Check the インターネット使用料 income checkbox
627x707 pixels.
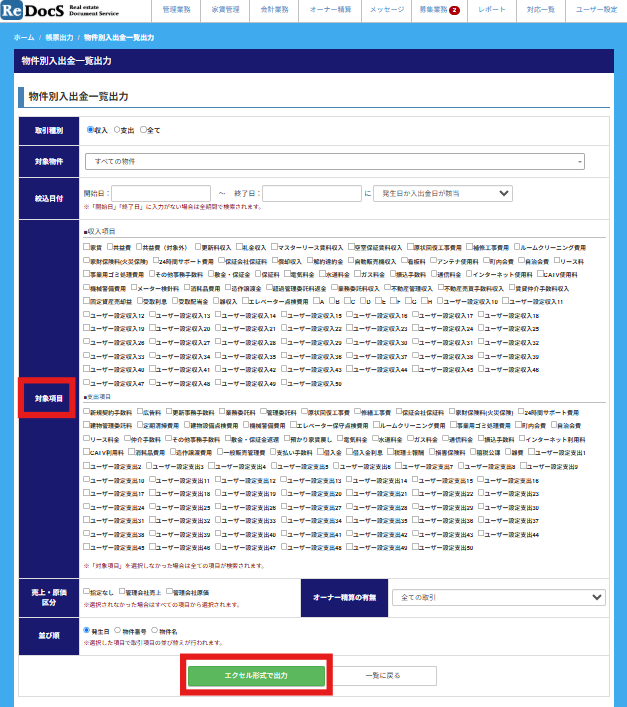coord(469,274)
